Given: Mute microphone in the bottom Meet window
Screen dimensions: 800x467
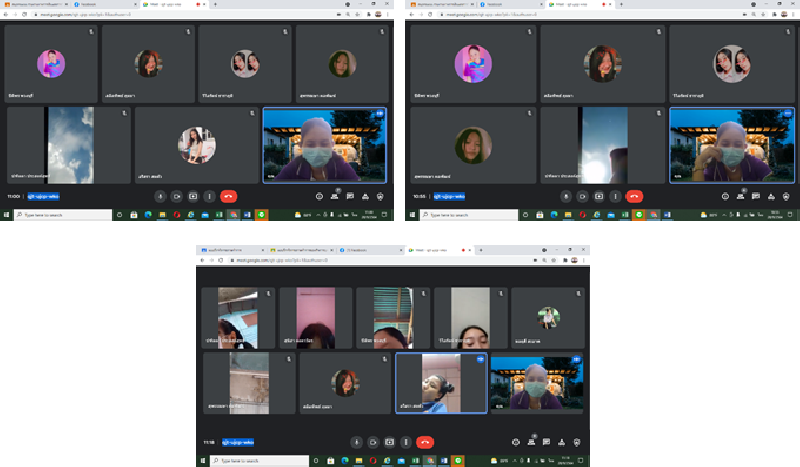Looking at the screenshot, I should [x=357, y=441].
